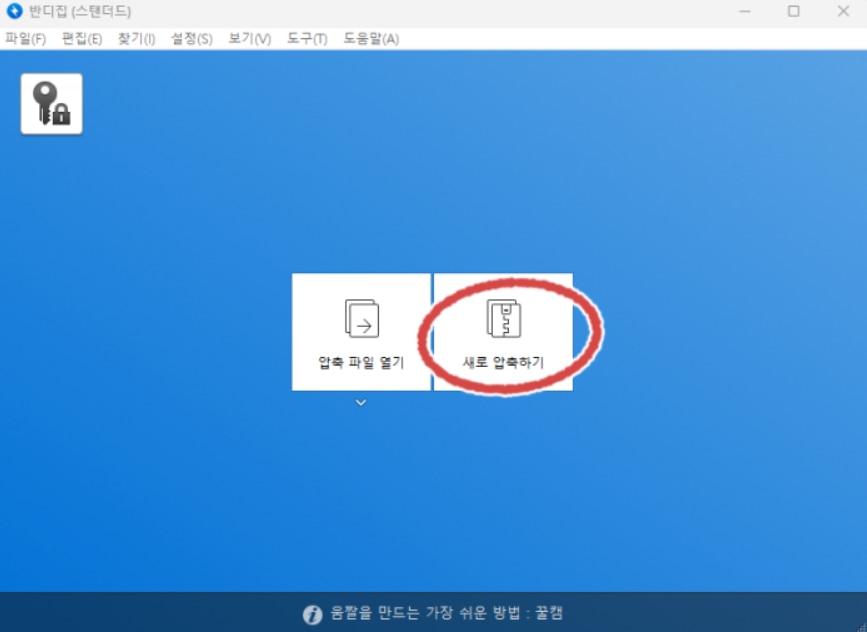This screenshot has height=632, width=867.
Task: Open the 설정(S) menu
Action: [x=191, y=39]
